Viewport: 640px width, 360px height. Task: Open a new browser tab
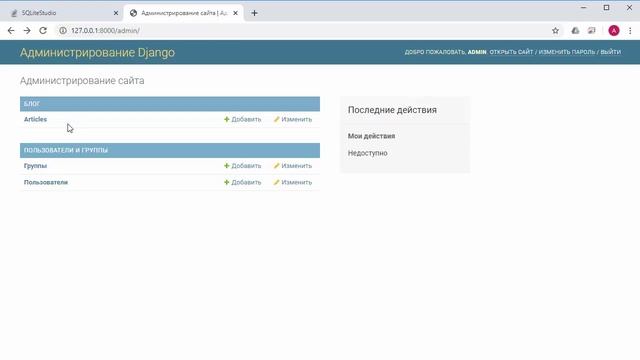coord(254,13)
